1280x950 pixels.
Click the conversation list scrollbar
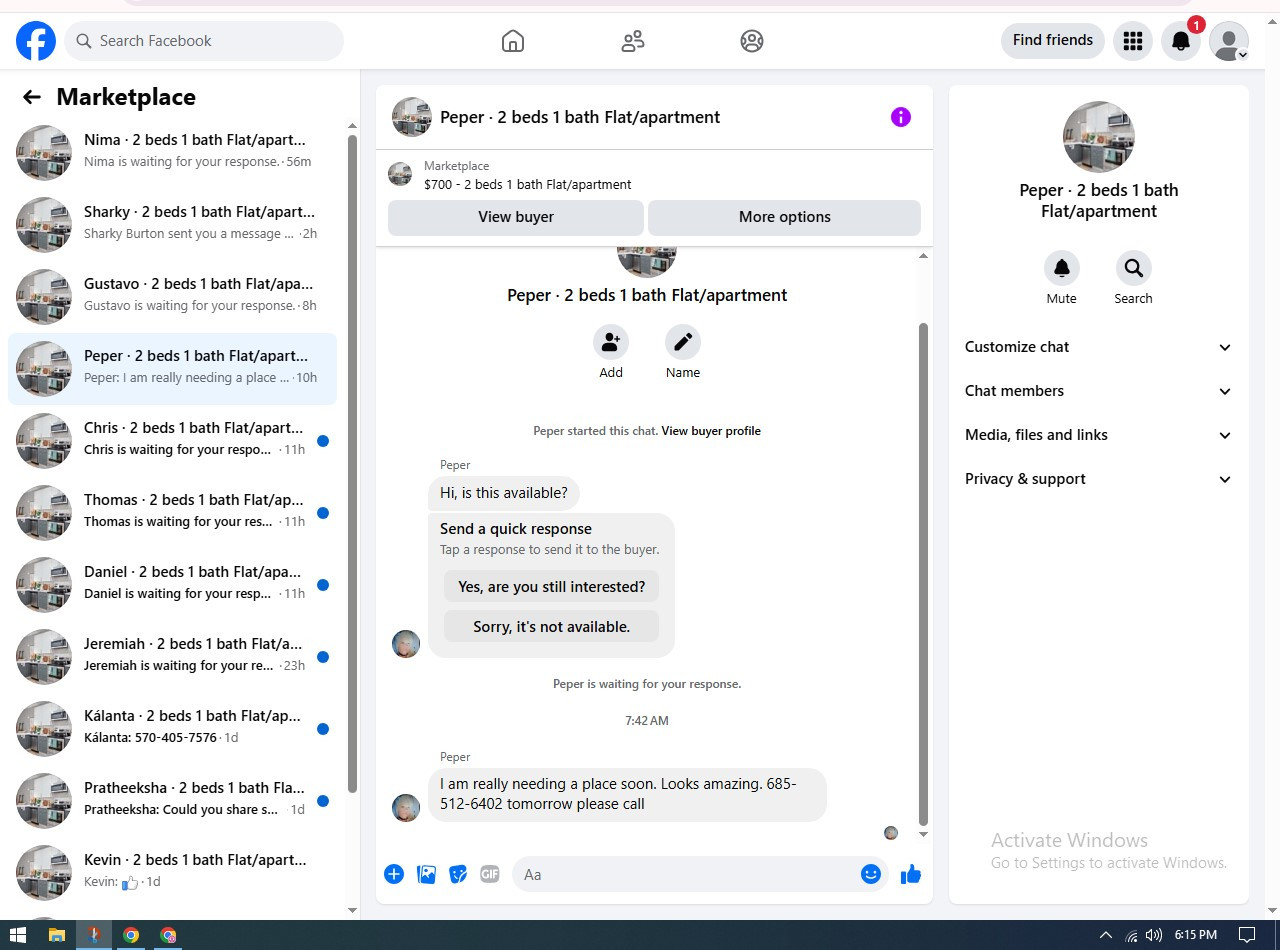tap(352, 464)
